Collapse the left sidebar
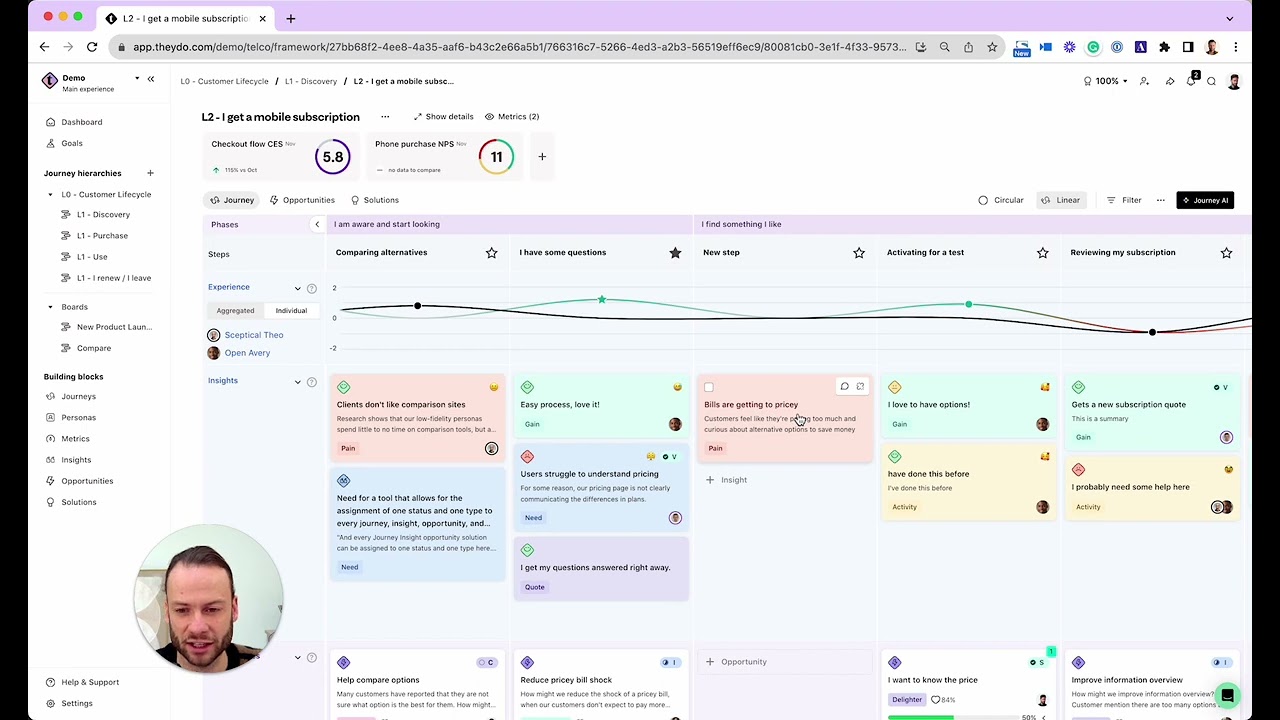Screen dimensions: 1280x720 pyautogui.click(x=151, y=79)
